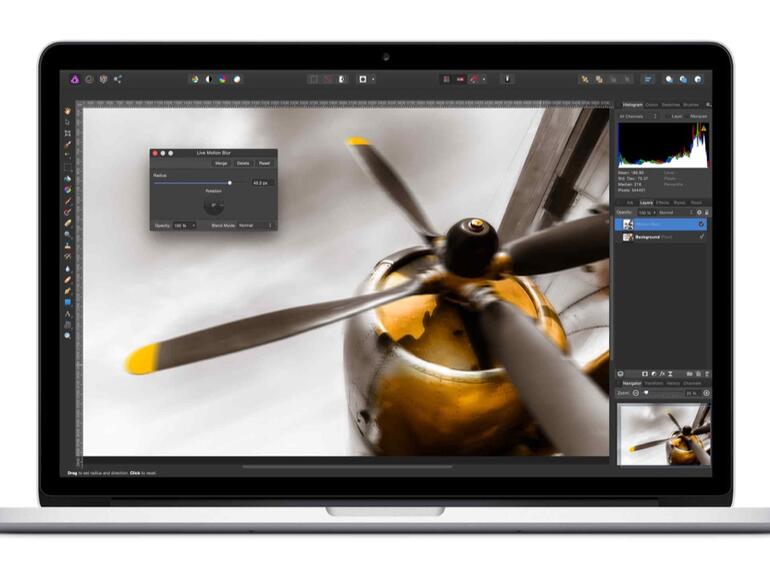Click the Select All toolbar icon
770x578 pixels.
click(x=313, y=79)
